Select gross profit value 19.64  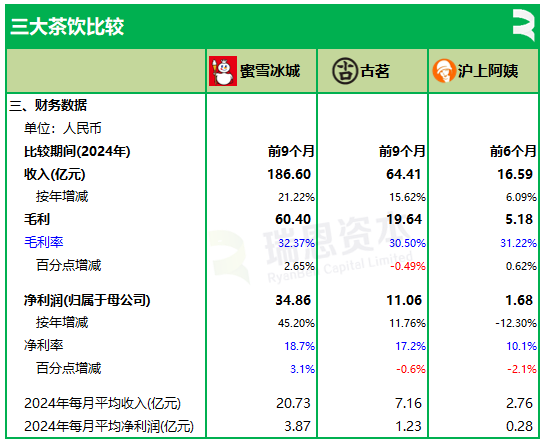point(405,219)
